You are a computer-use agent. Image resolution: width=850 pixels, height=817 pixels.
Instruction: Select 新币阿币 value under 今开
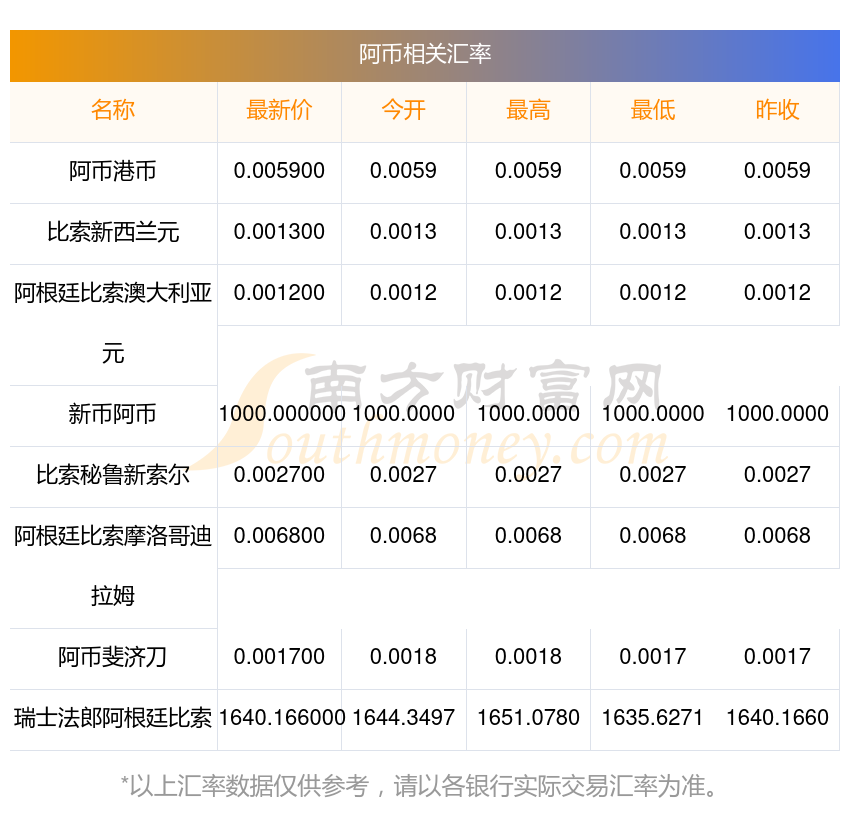pyautogui.click(x=403, y=414)
